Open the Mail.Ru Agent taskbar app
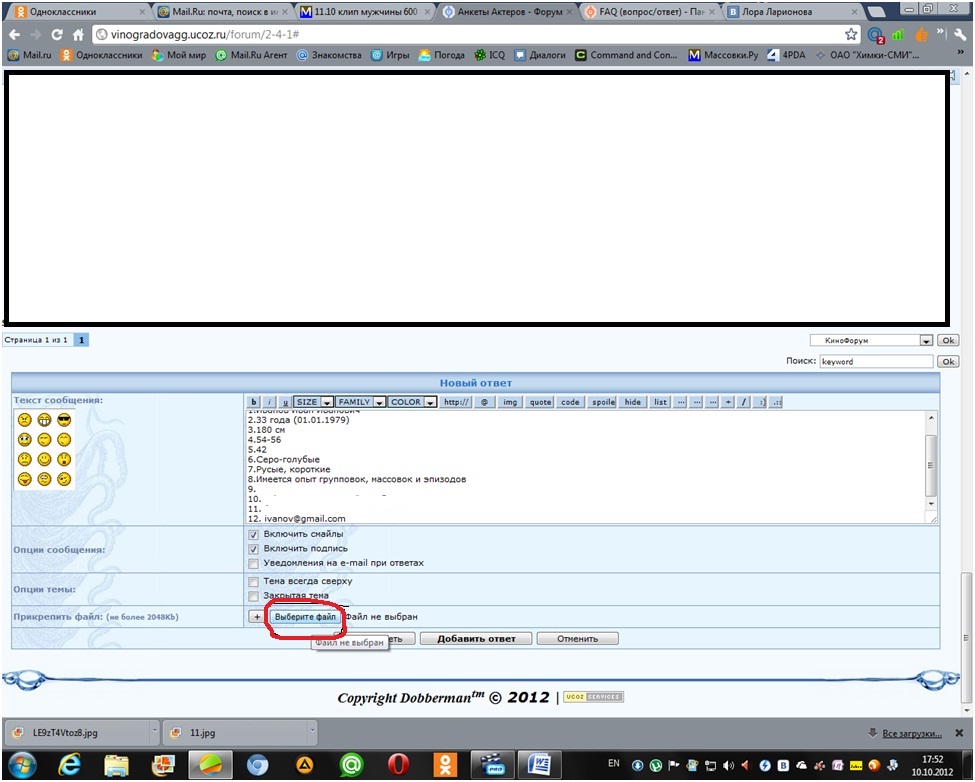The height and width of the screenshot is (782, 975). [x=351, y=765]
